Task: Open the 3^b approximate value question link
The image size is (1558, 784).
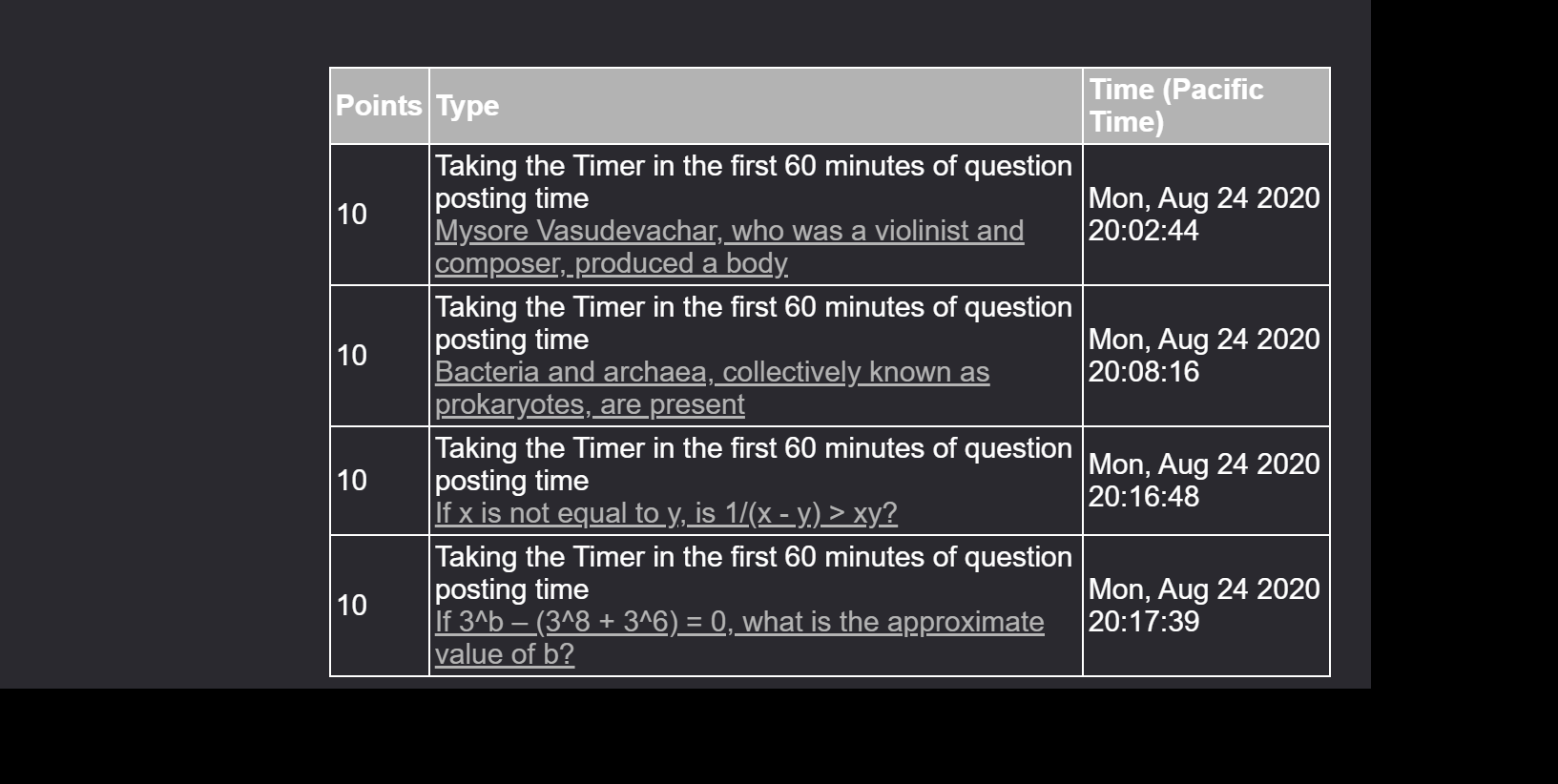Action: 739,623
